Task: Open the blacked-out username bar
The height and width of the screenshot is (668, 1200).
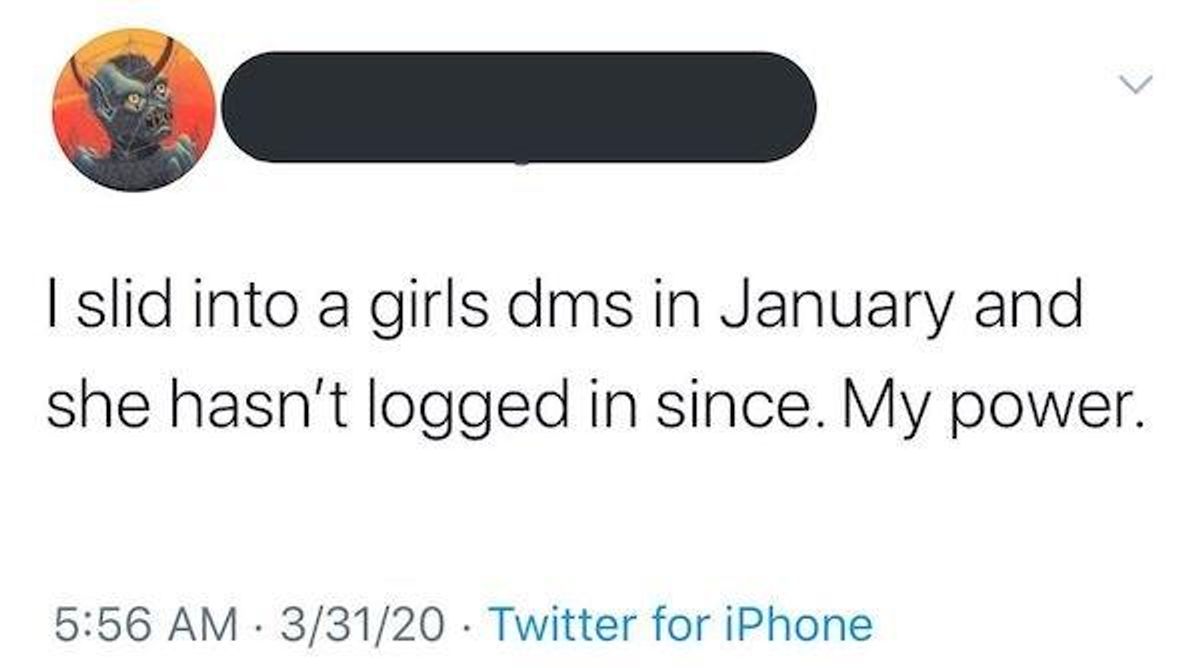Action: click(517, 106)
